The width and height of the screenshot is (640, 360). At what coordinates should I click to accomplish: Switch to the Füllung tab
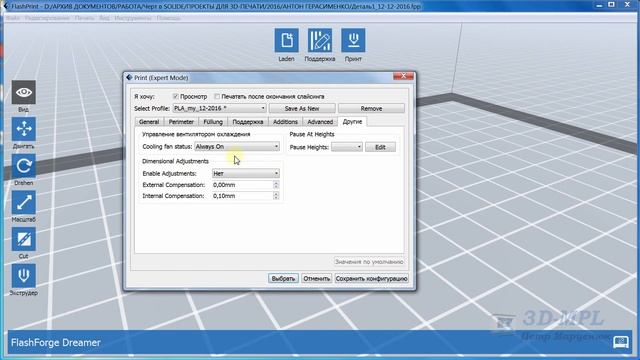pyautogui.click(x=213, y=122)
